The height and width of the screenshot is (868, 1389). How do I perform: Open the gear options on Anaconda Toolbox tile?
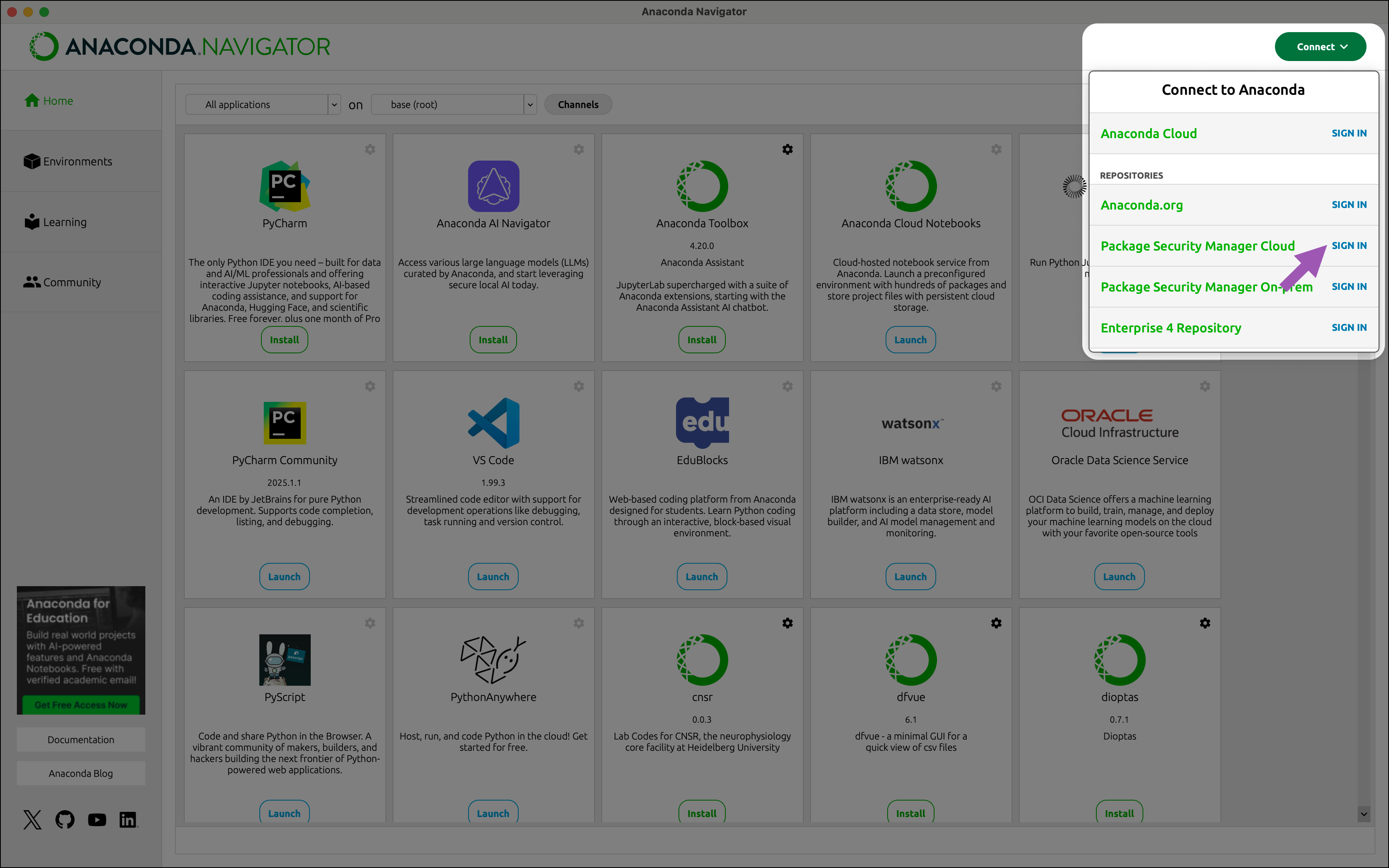point(788,149)
